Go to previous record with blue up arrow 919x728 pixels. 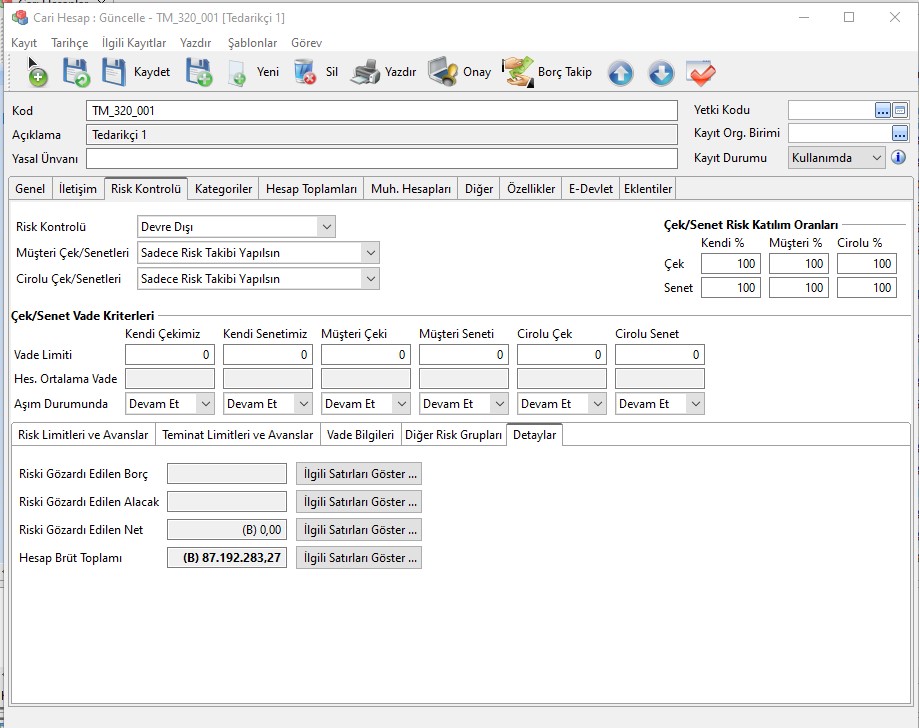point(621,73)
